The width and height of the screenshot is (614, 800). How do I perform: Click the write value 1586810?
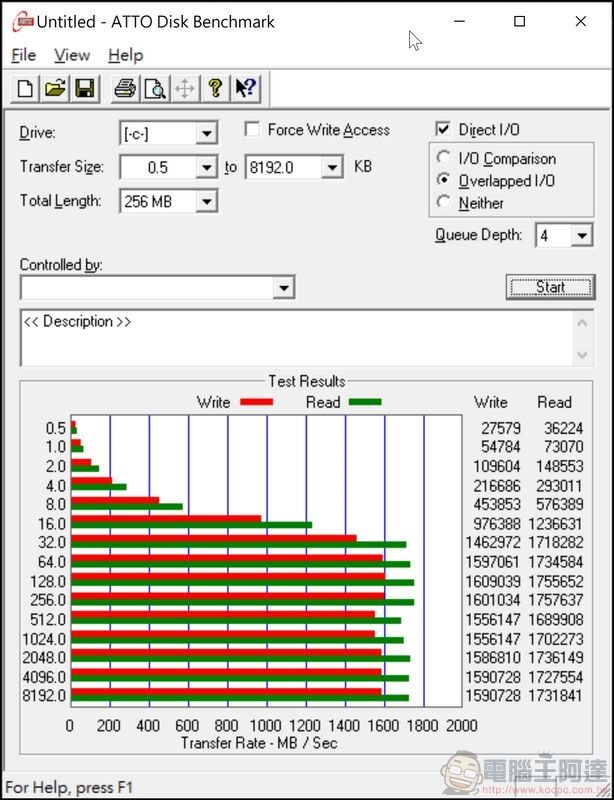coord(493,657)
